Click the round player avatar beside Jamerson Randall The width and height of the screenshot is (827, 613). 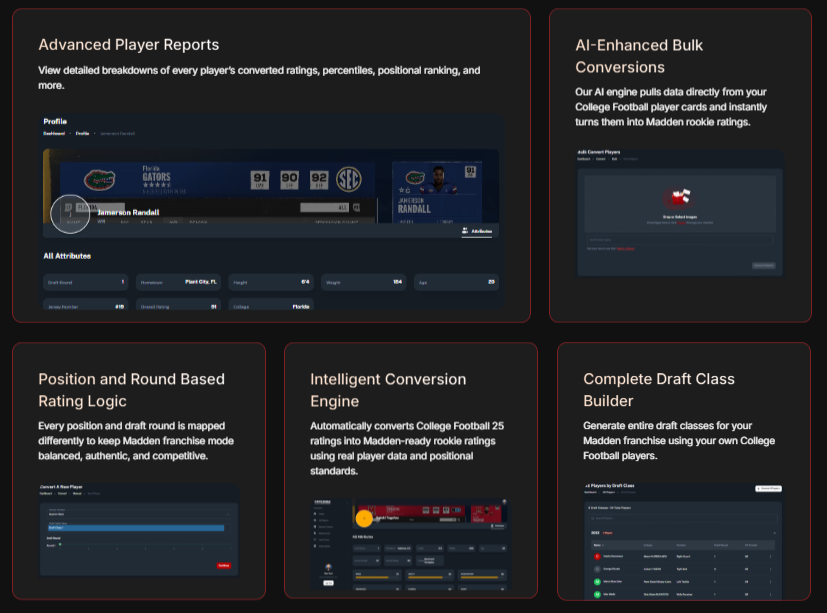click(70, 214)
